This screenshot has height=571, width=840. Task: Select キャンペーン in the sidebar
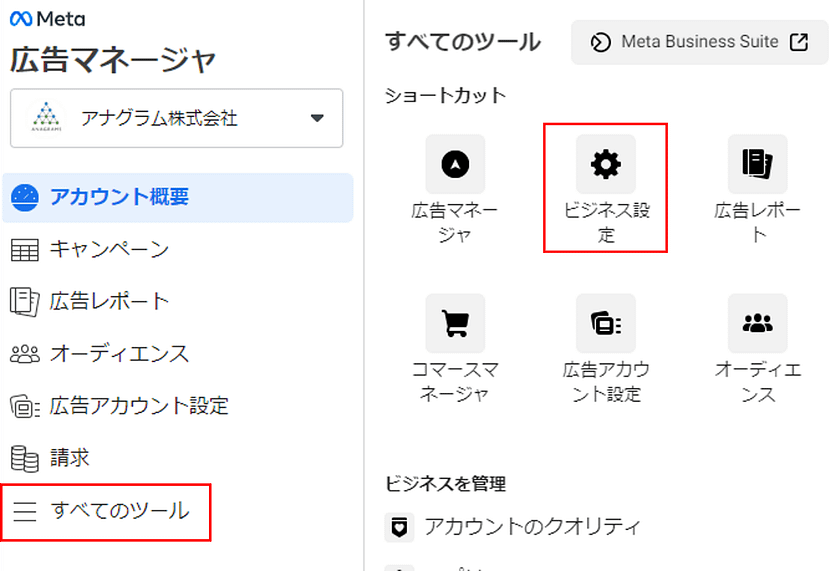pos(109,249)
